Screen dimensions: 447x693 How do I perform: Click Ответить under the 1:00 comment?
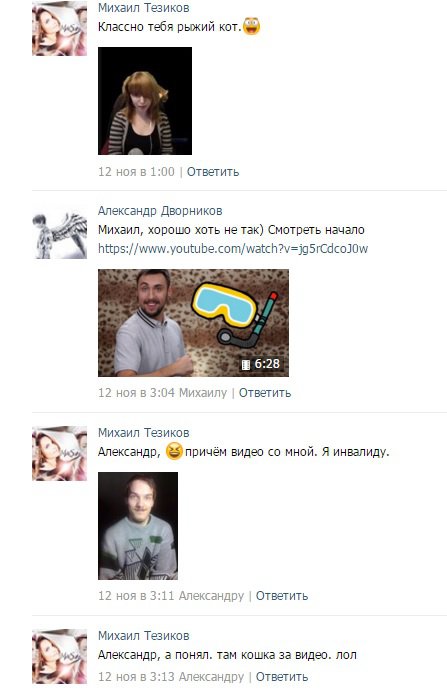point(213,172)
